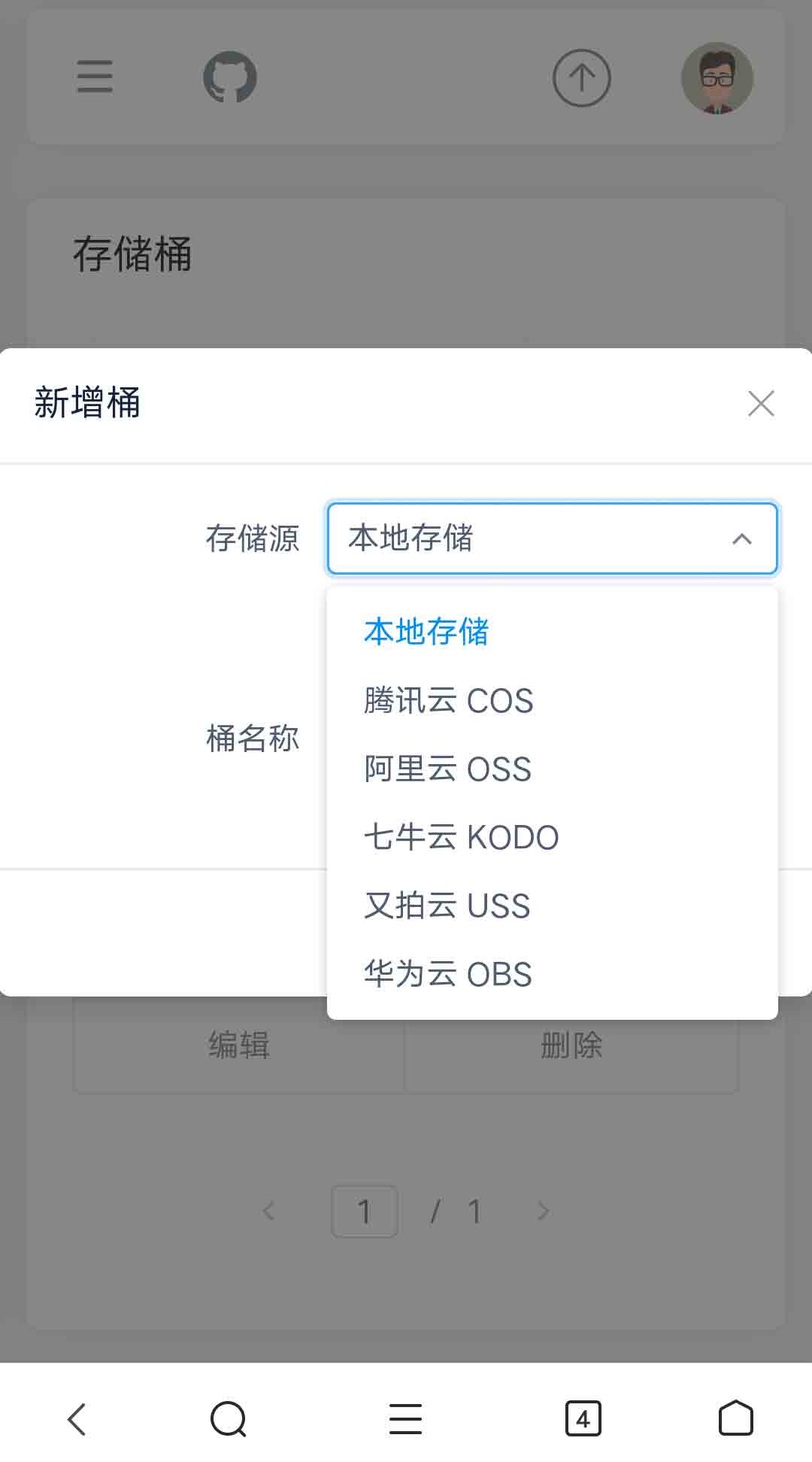The width and height of the screenshot is (812, 1462).
Task: Choose 腾讯云 COS from list
Action: coord(448,701)
